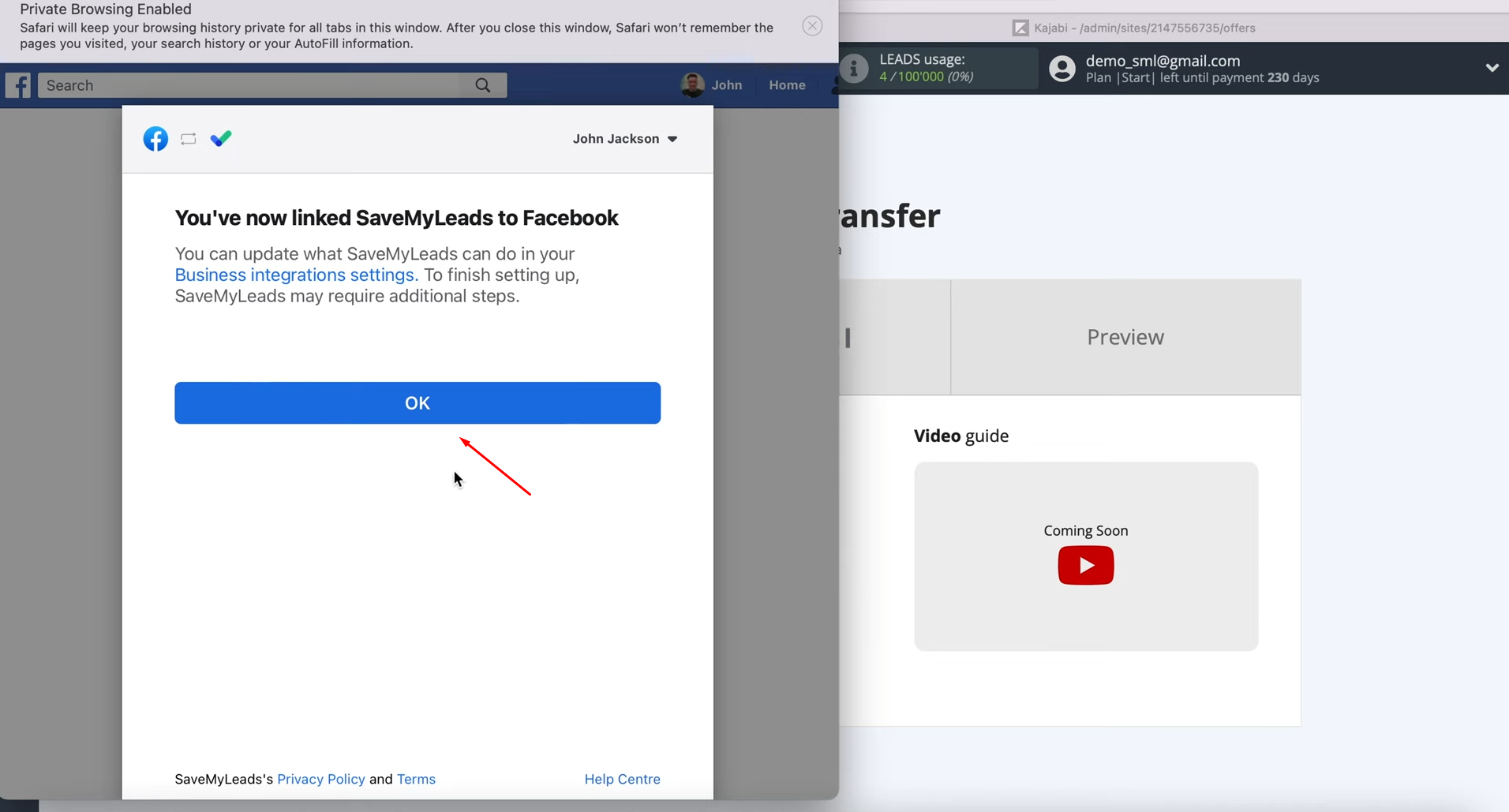Click the Private Browsing Enabled heading
This screenshot has width=1509, height=812.
[106, 9]
